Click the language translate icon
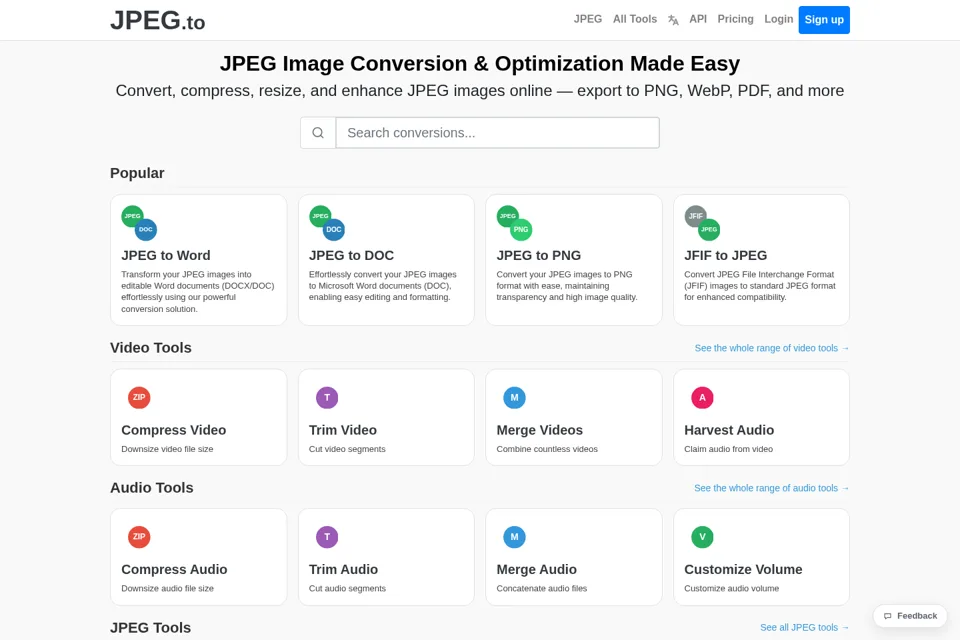960x640 pixels. [x=673, y=20]
